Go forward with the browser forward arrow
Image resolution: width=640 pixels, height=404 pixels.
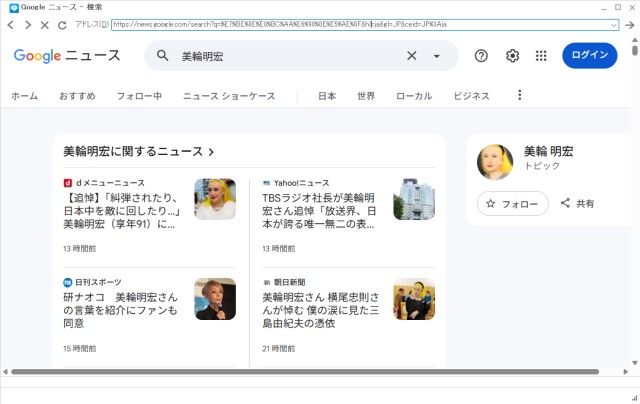[28, 25]
